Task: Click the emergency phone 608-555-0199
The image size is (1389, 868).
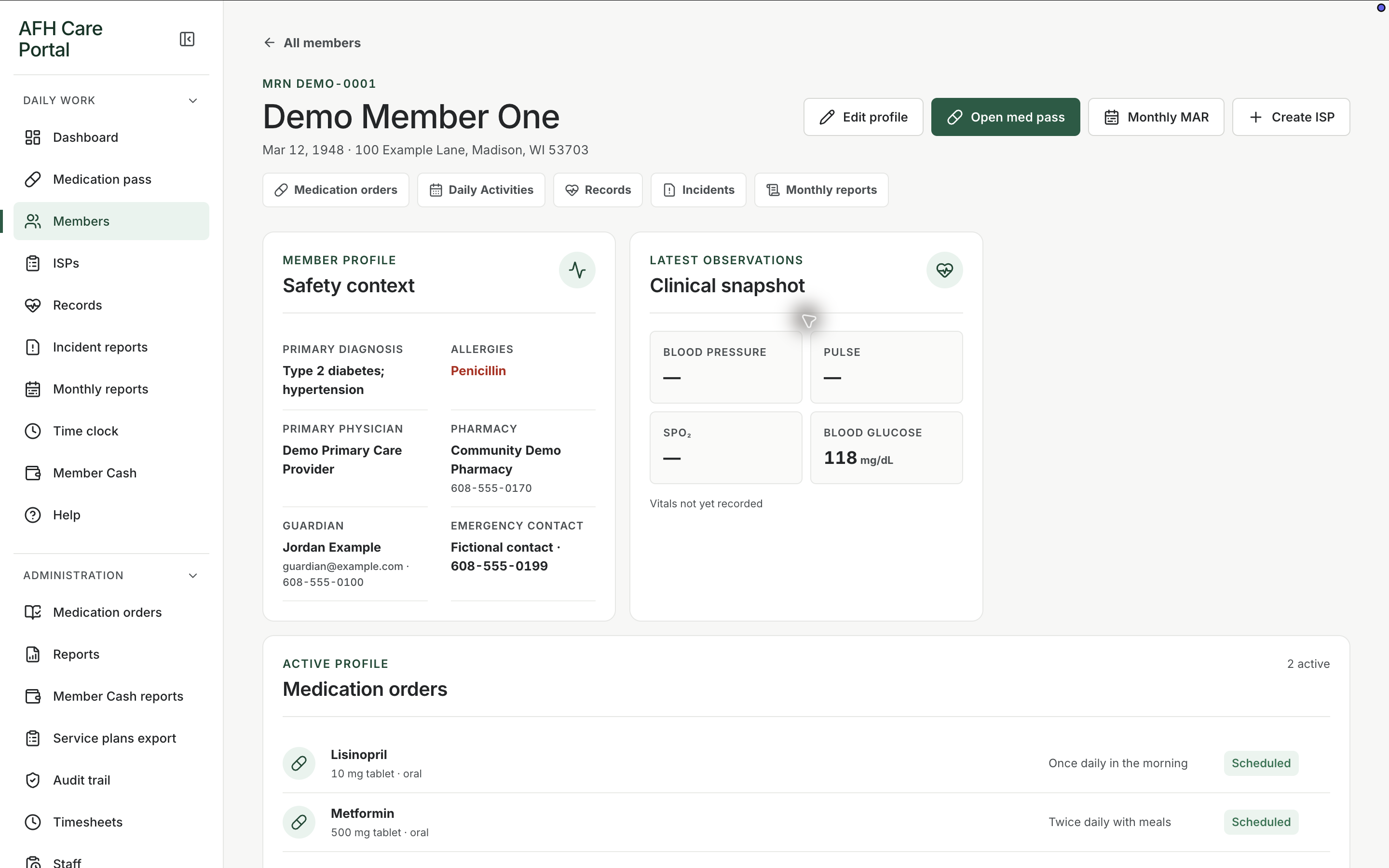Action: pyautogui.click(x=499, y=566)
